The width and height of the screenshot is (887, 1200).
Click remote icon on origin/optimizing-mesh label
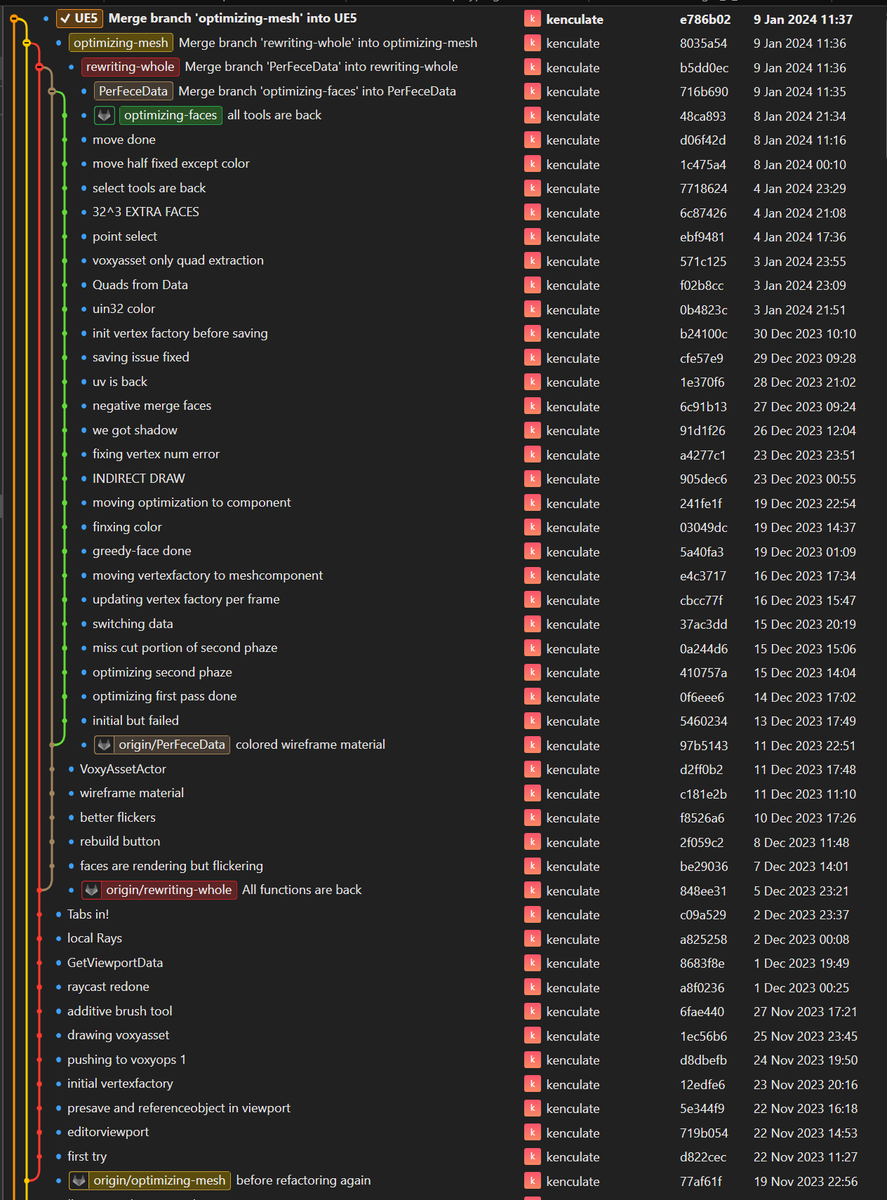pyautogui.click(x=79, y=1181)
